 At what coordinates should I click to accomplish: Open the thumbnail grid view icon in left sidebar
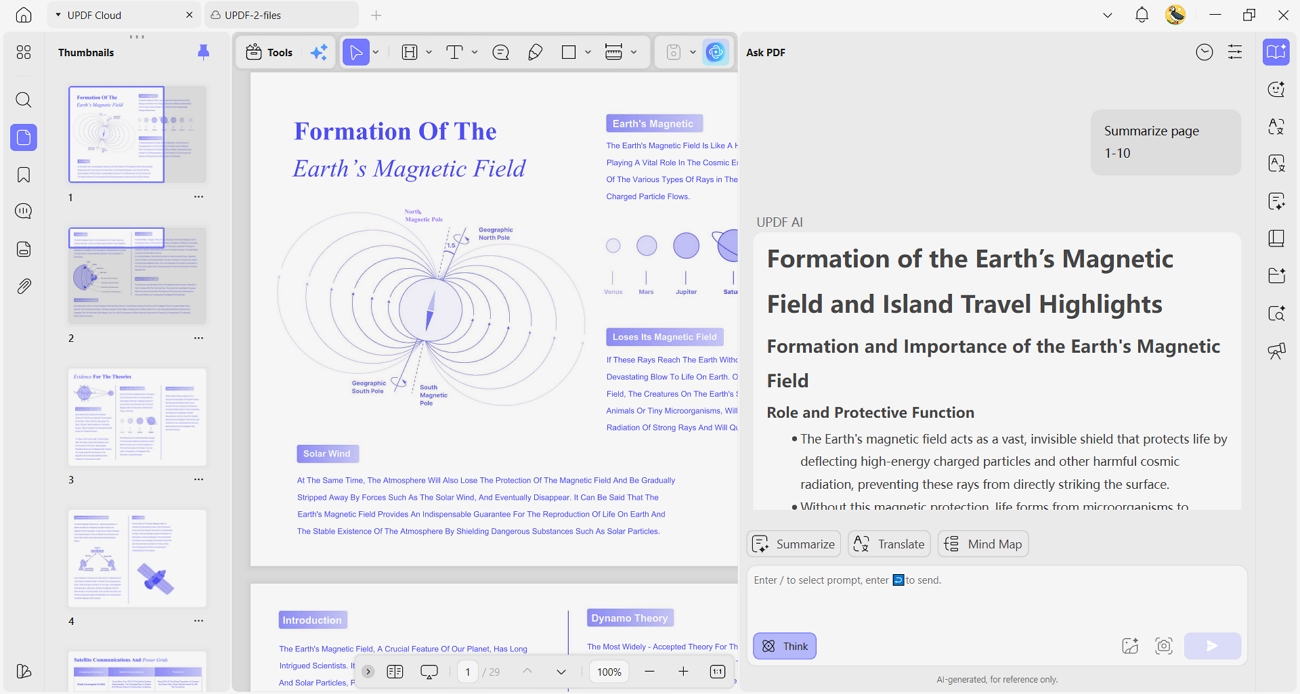point(23,52)
